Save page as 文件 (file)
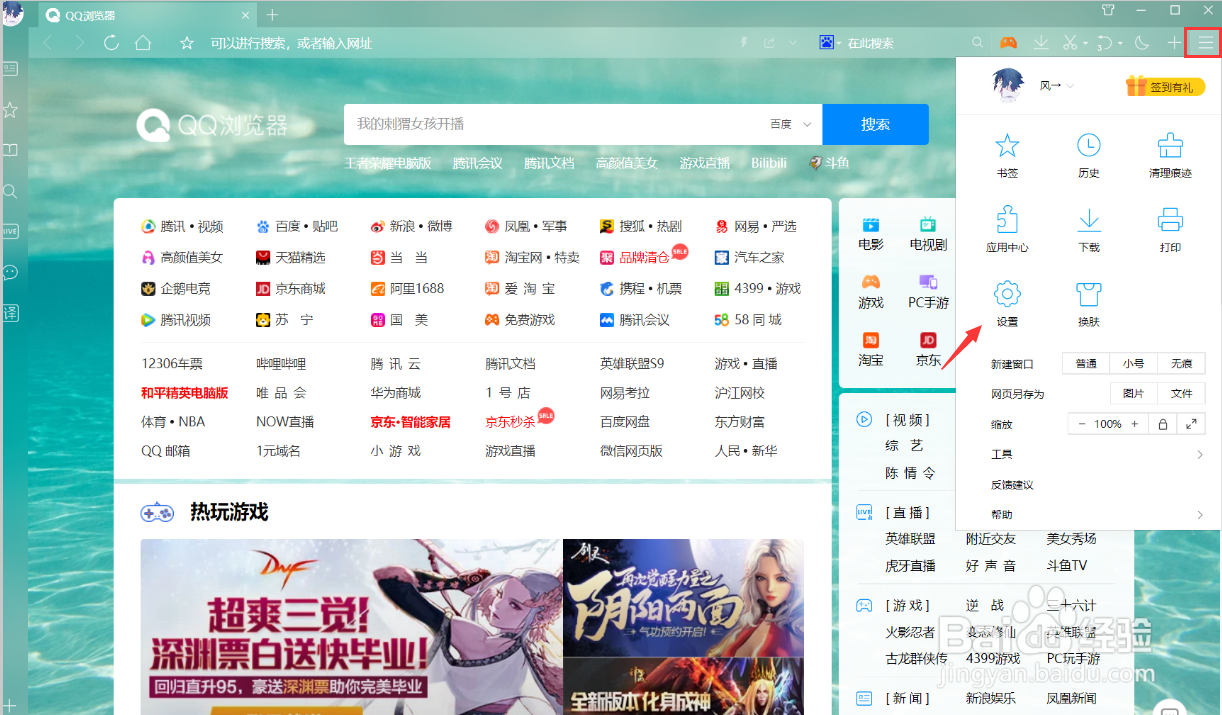The width and height of the screenshot is (1222, 715). [1181, 393]
